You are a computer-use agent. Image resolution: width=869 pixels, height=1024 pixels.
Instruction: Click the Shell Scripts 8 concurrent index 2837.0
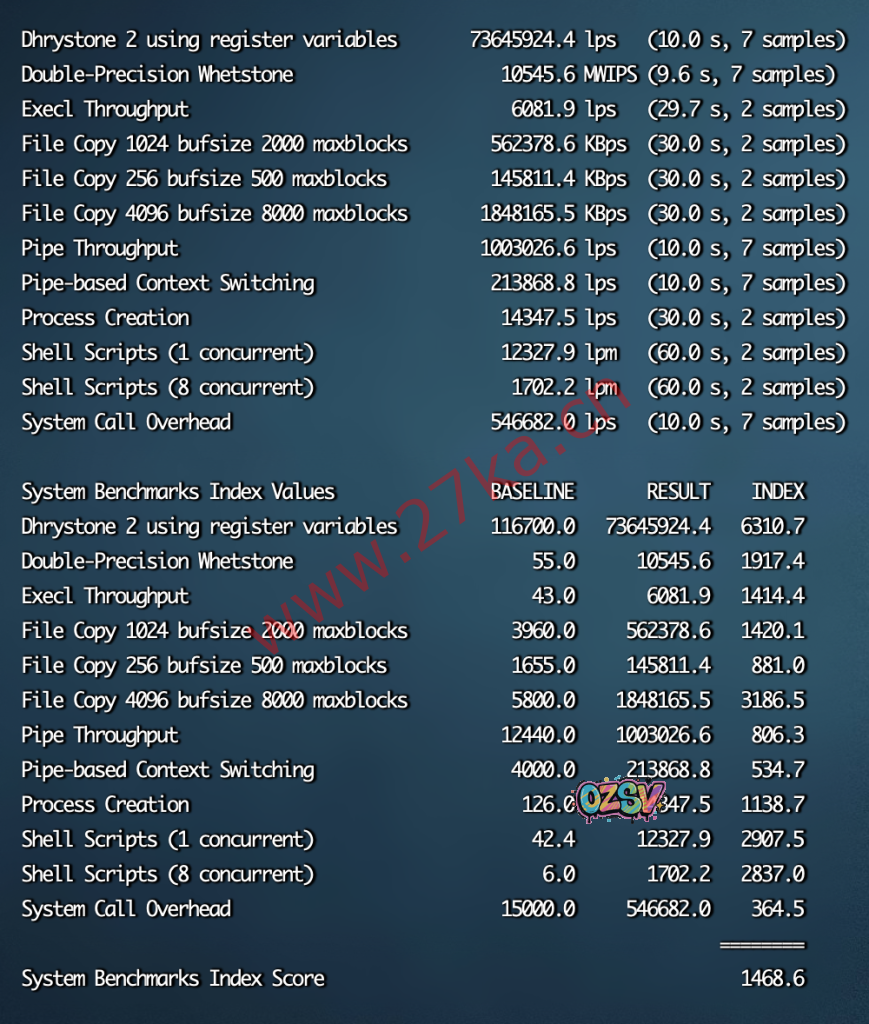[x=772, y=874]
